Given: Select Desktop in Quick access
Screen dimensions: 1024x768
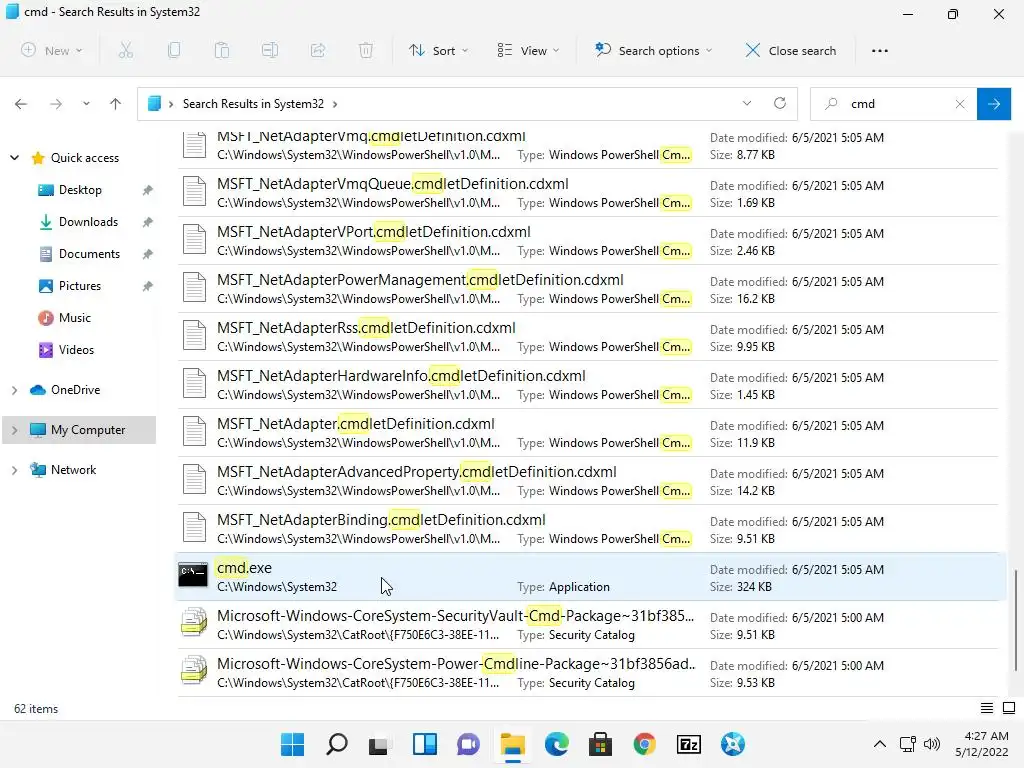Looking at the screenshot, I should 80,189.
